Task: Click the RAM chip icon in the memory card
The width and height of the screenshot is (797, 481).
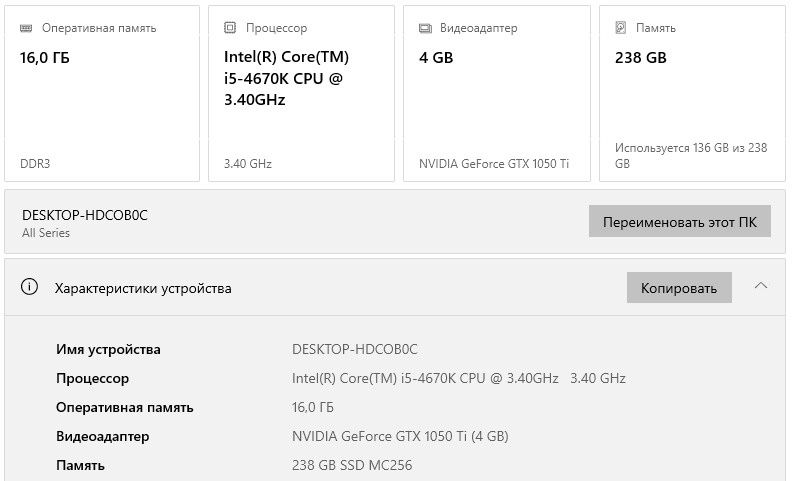Action: pyautogui.click(x=27, y=29)
